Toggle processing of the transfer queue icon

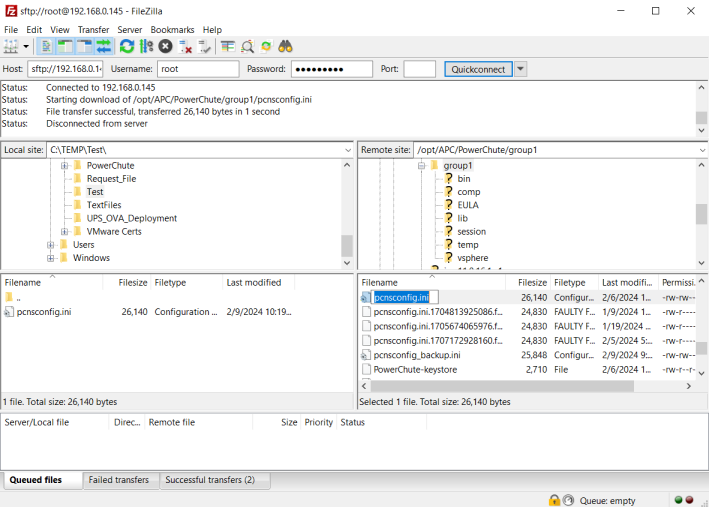pos(147,47)
